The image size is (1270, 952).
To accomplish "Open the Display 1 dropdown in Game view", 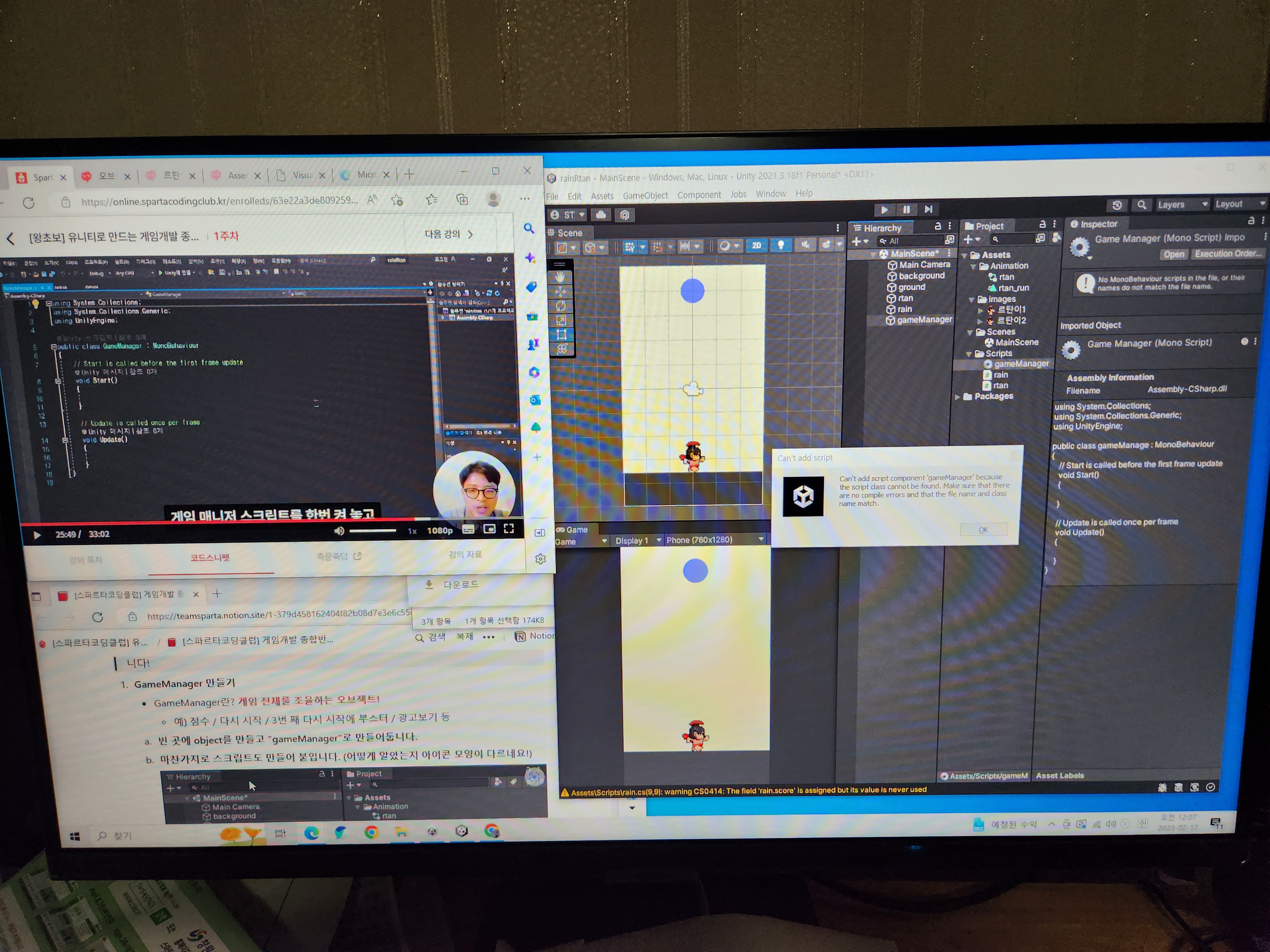I will (637, 540).
